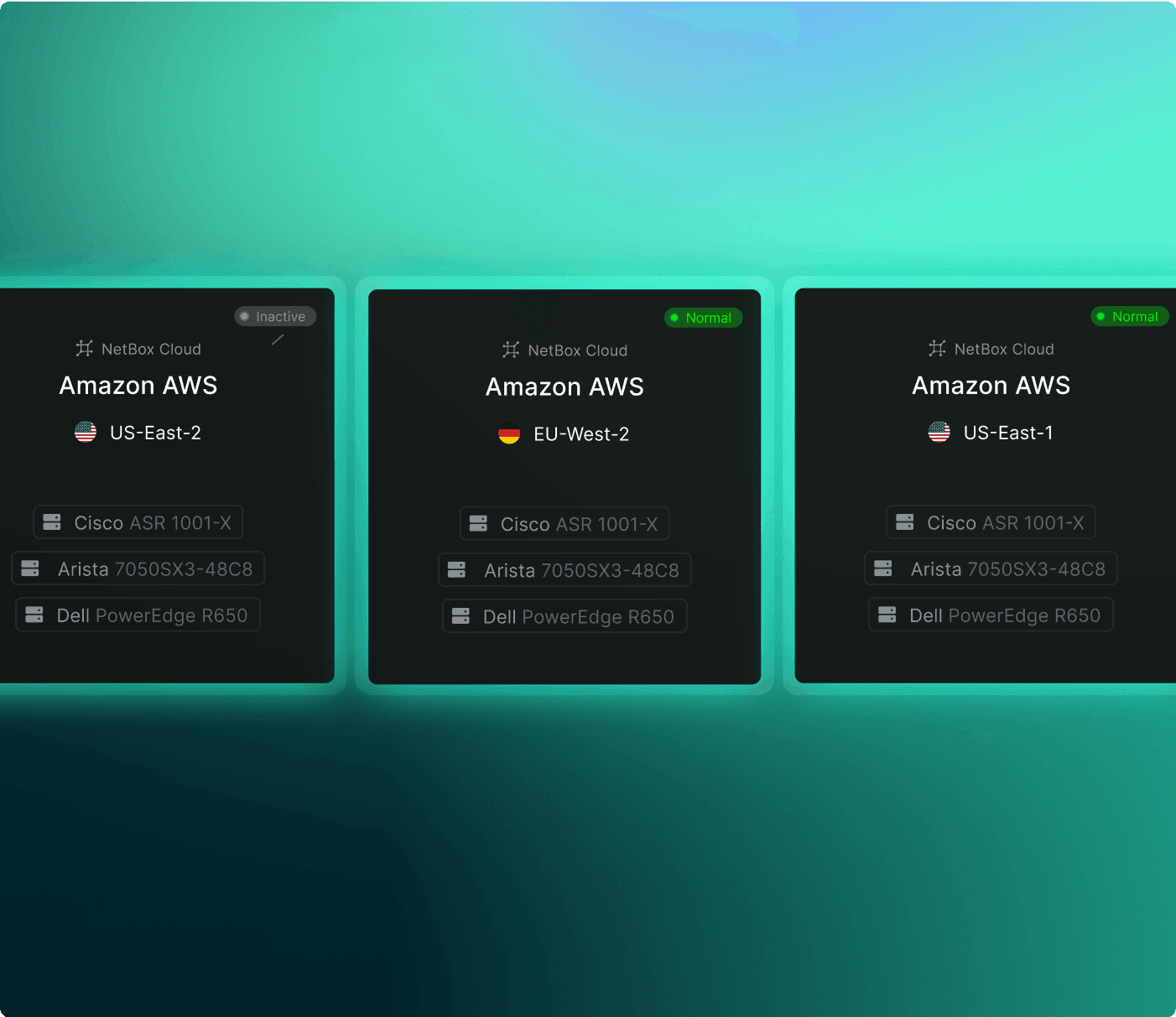Click server icon in Arista chip, US-East-1 card

click(x=883, y=568)
